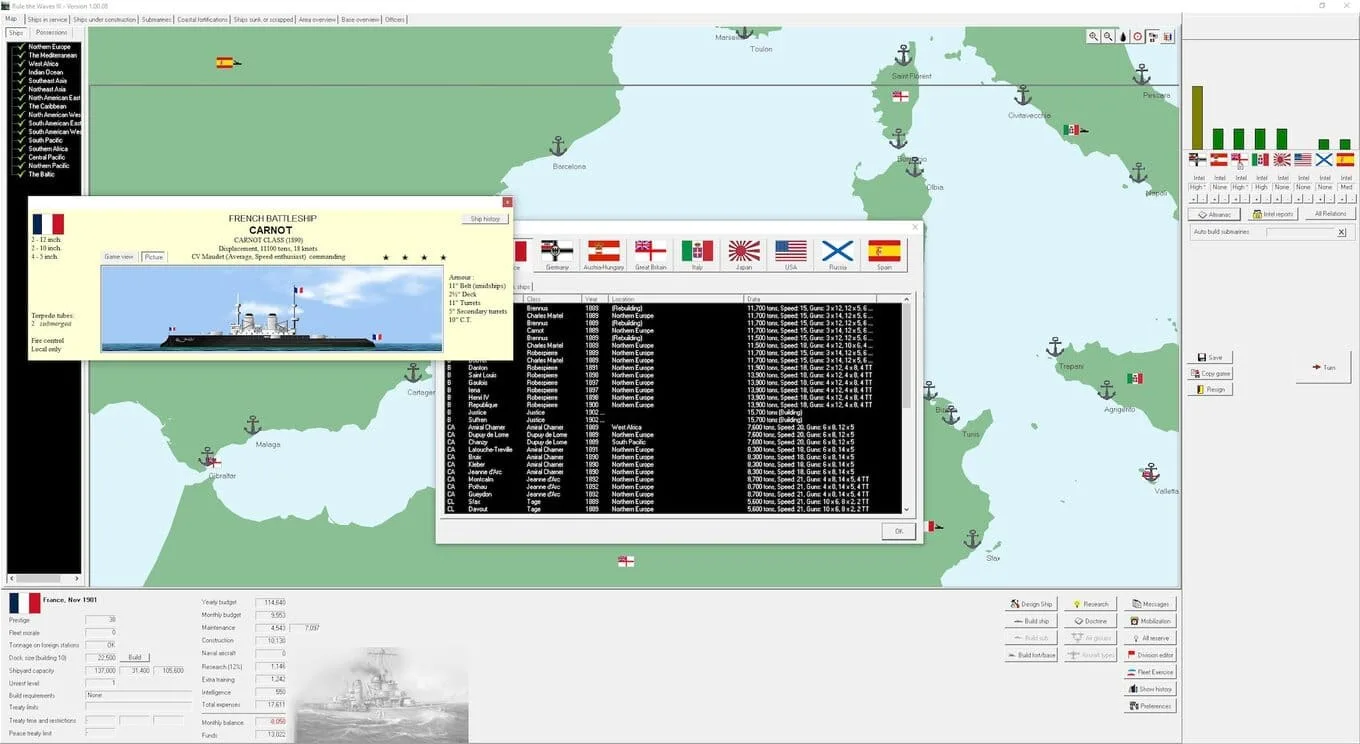Open the Coastal fortifications tab

[204, 19]
